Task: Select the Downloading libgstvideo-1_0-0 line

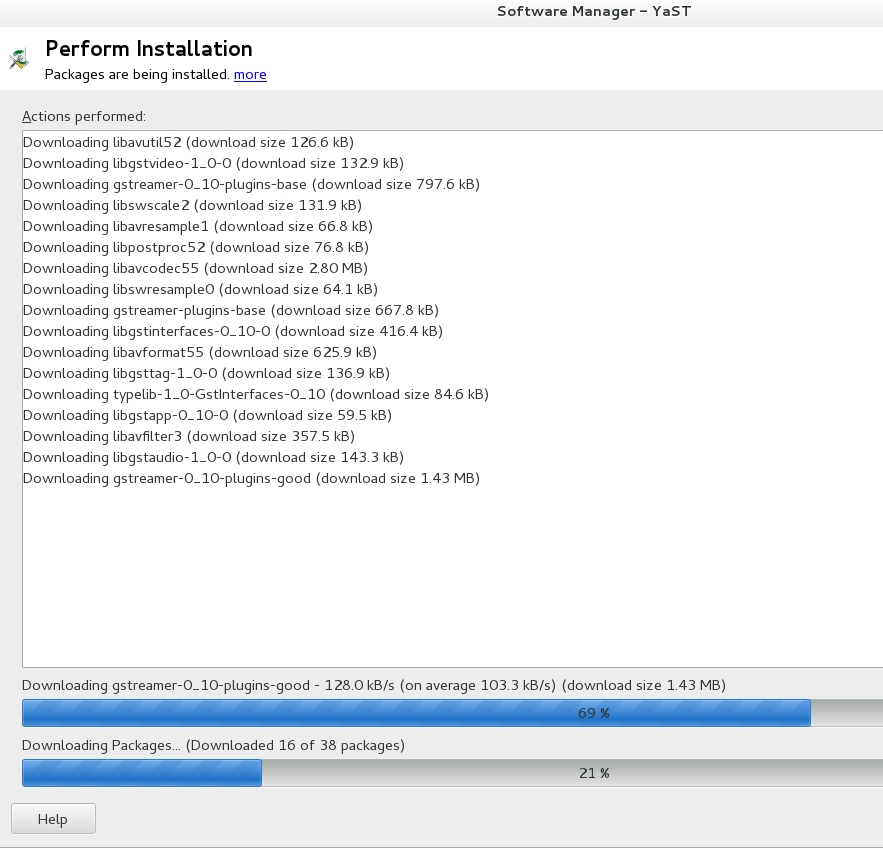Action: point(213,163)
